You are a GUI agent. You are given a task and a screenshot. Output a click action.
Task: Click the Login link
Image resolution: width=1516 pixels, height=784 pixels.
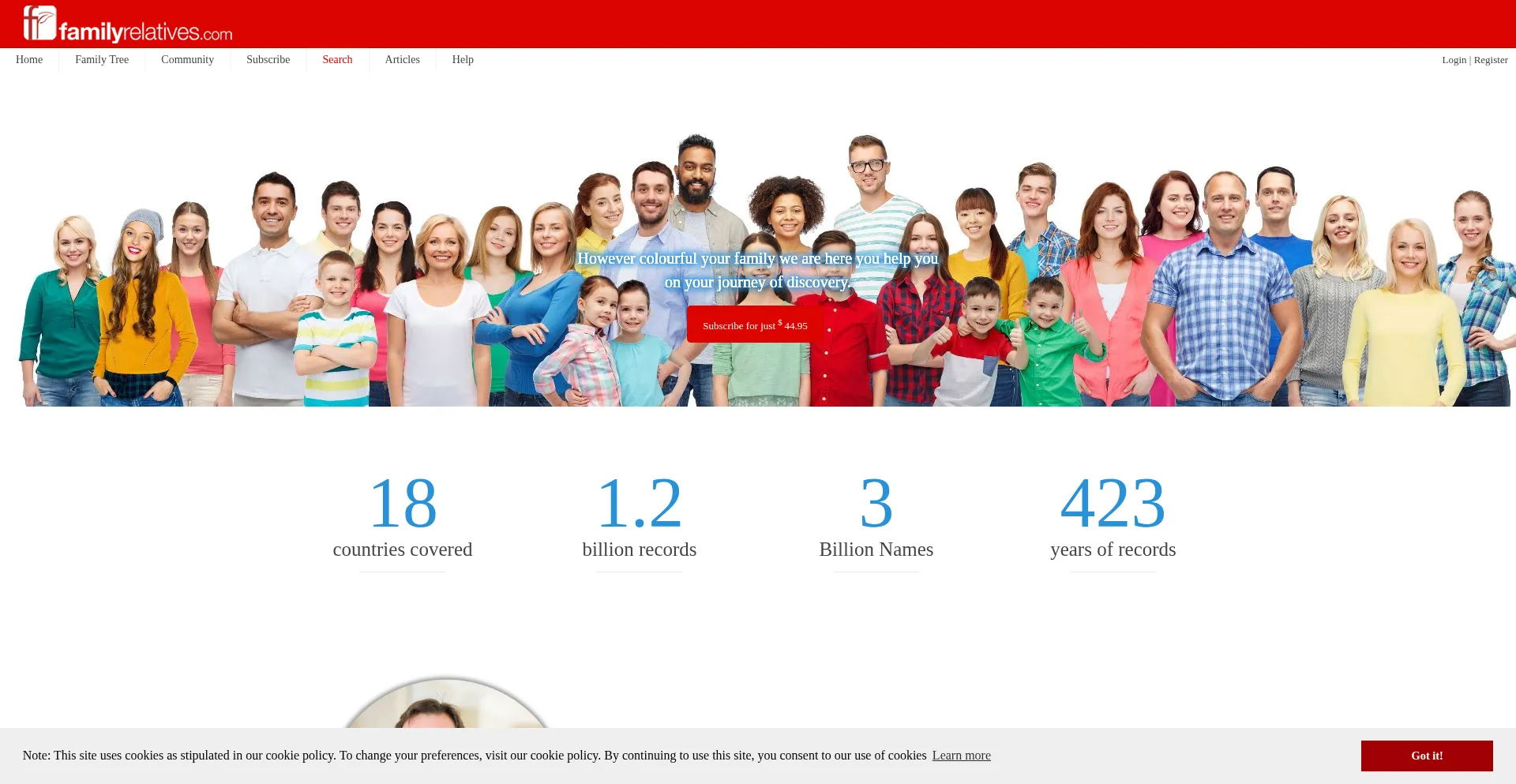(x=1454, y=60)
